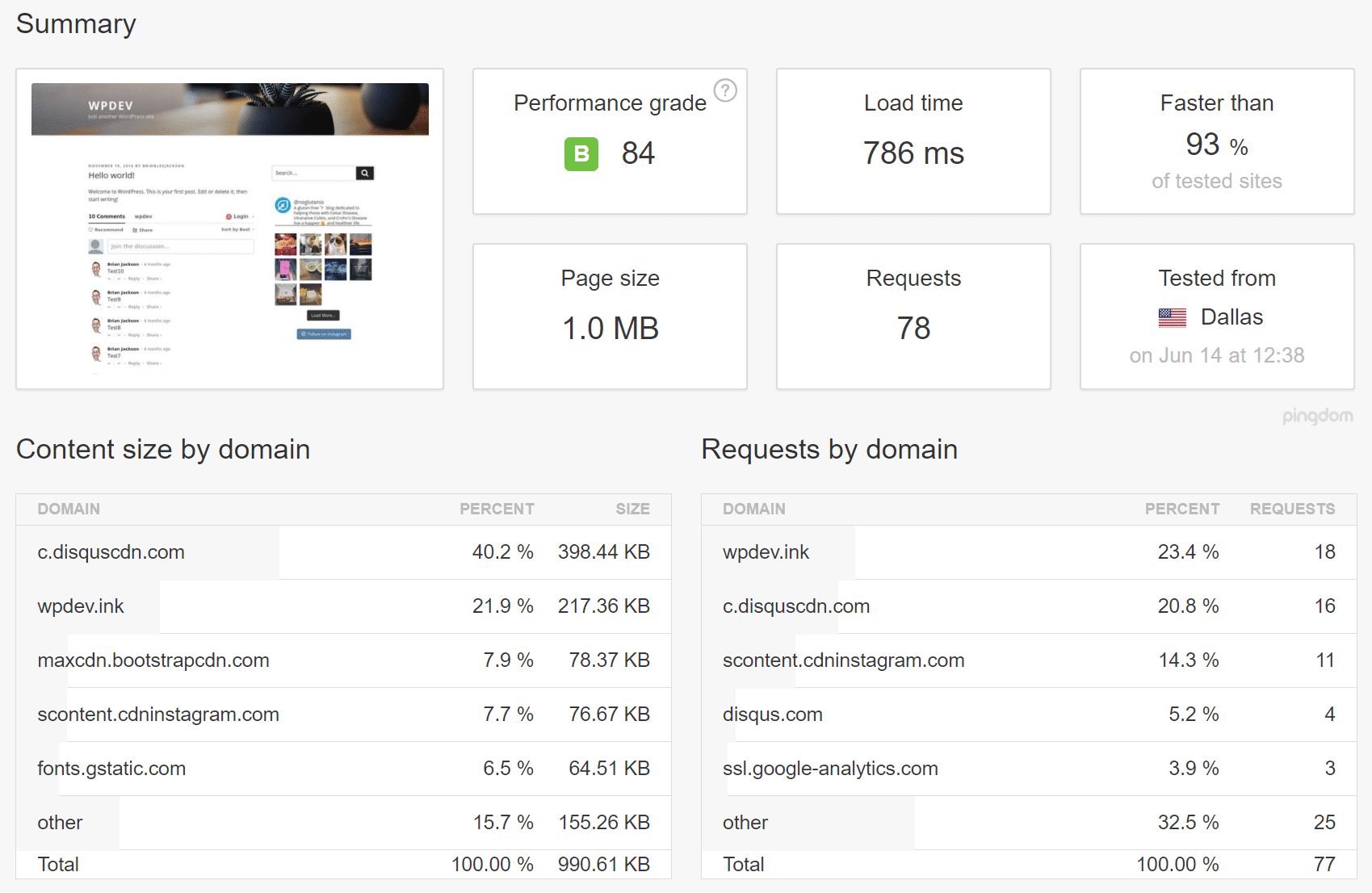Open the Sort by Best dropdown
The width and height of the screenshot is (1372, 893).
[x=236, y=229]
